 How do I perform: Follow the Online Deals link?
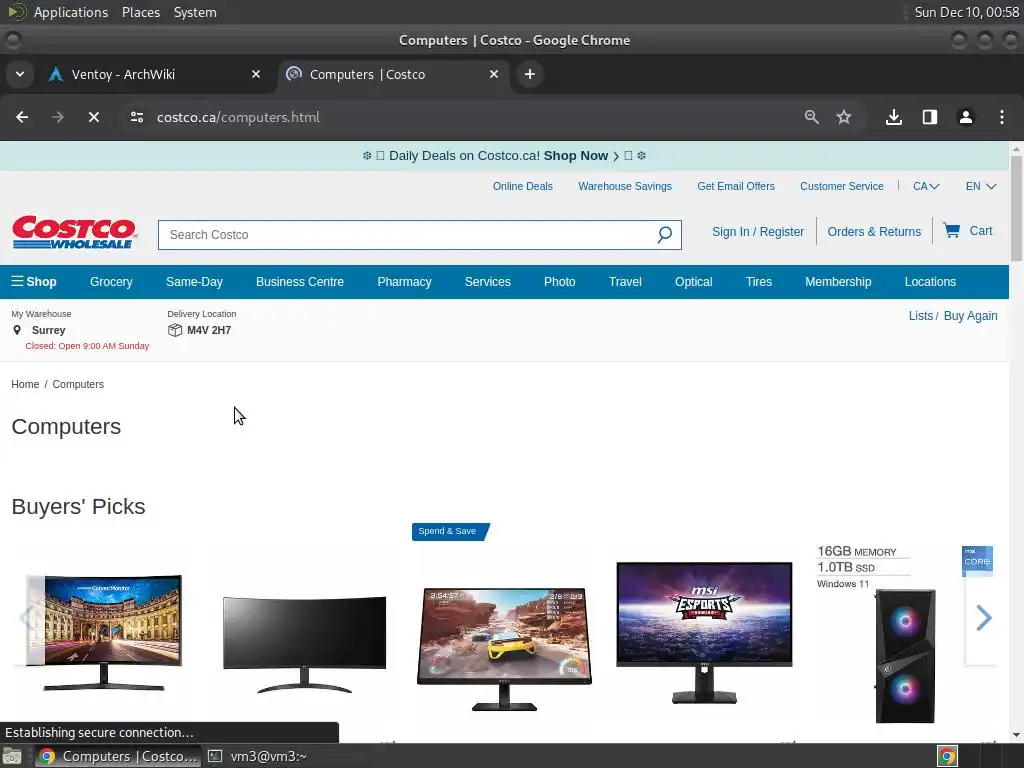[522, 186]
